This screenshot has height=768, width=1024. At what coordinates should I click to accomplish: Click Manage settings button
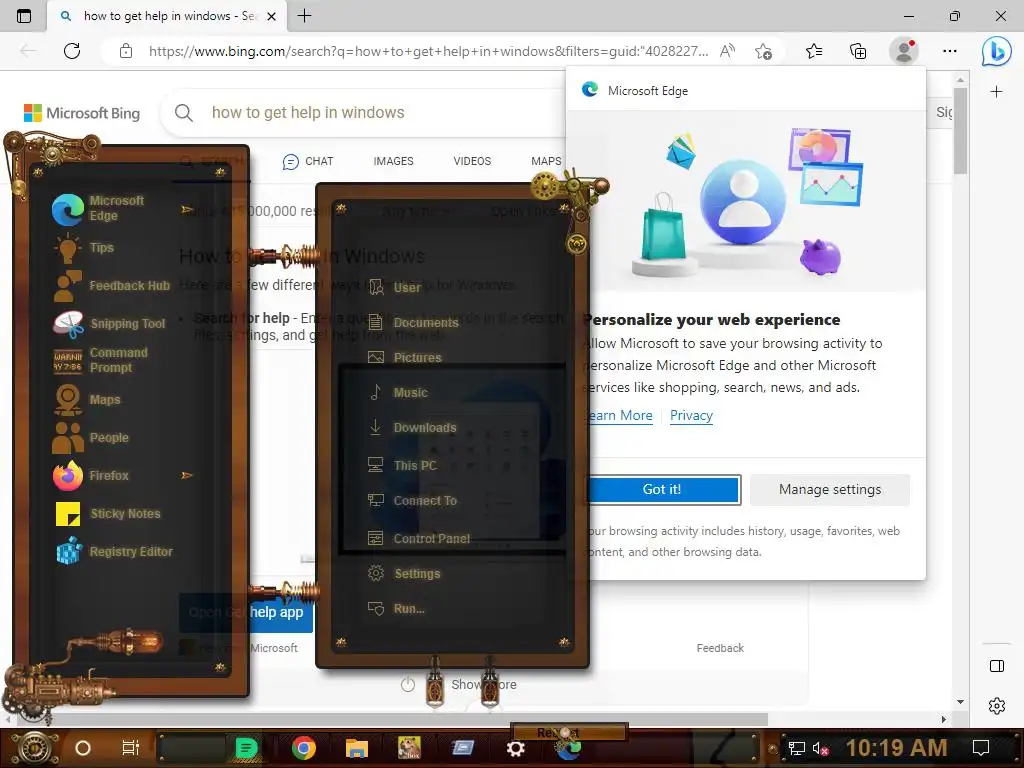tap(830, 490)
